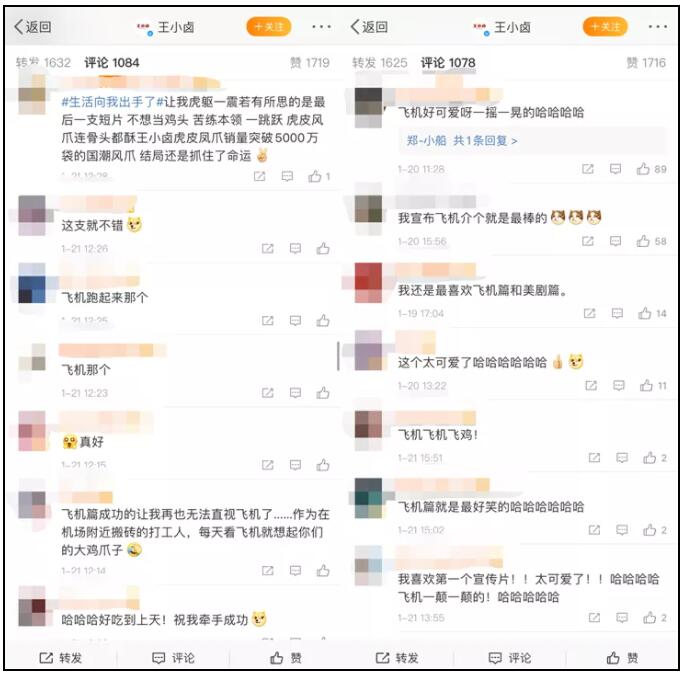Go back using left 返回 button
The image size is (687, 675).
32,27
